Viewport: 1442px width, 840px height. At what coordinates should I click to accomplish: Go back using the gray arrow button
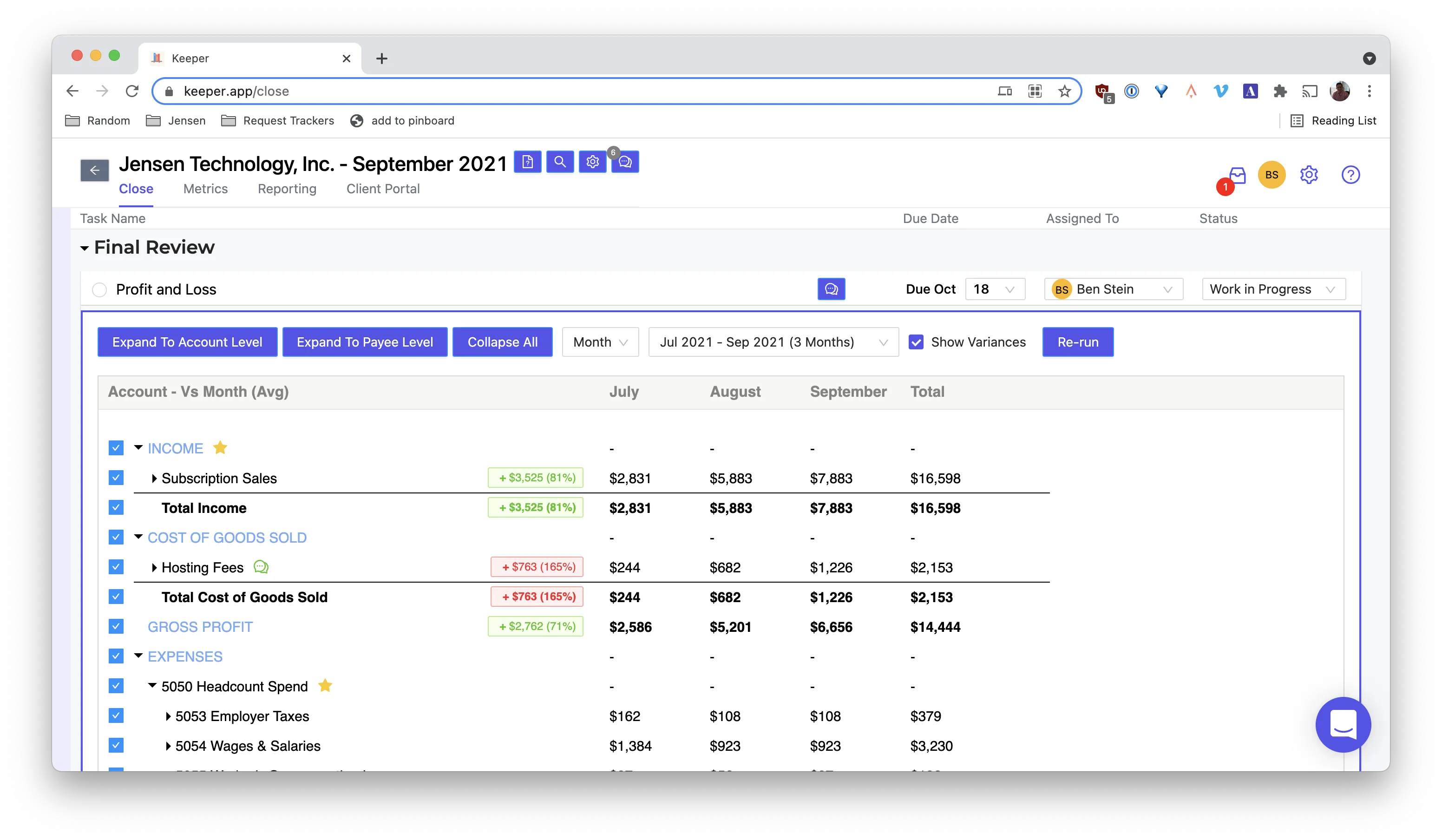point(94,170)
